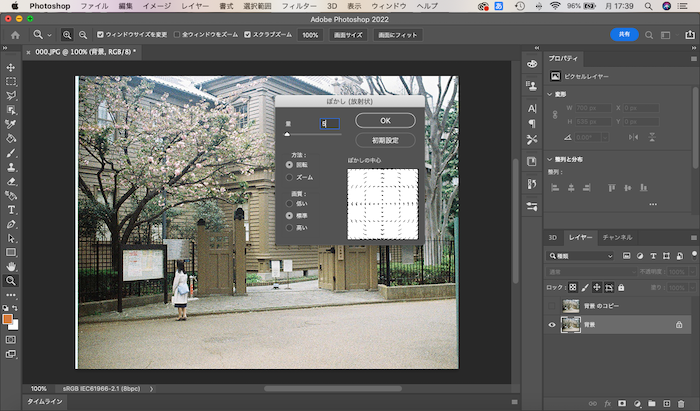
Task: Enable ウィンドウサイズを変更 checkbox
Action: (x=100, y=35)
